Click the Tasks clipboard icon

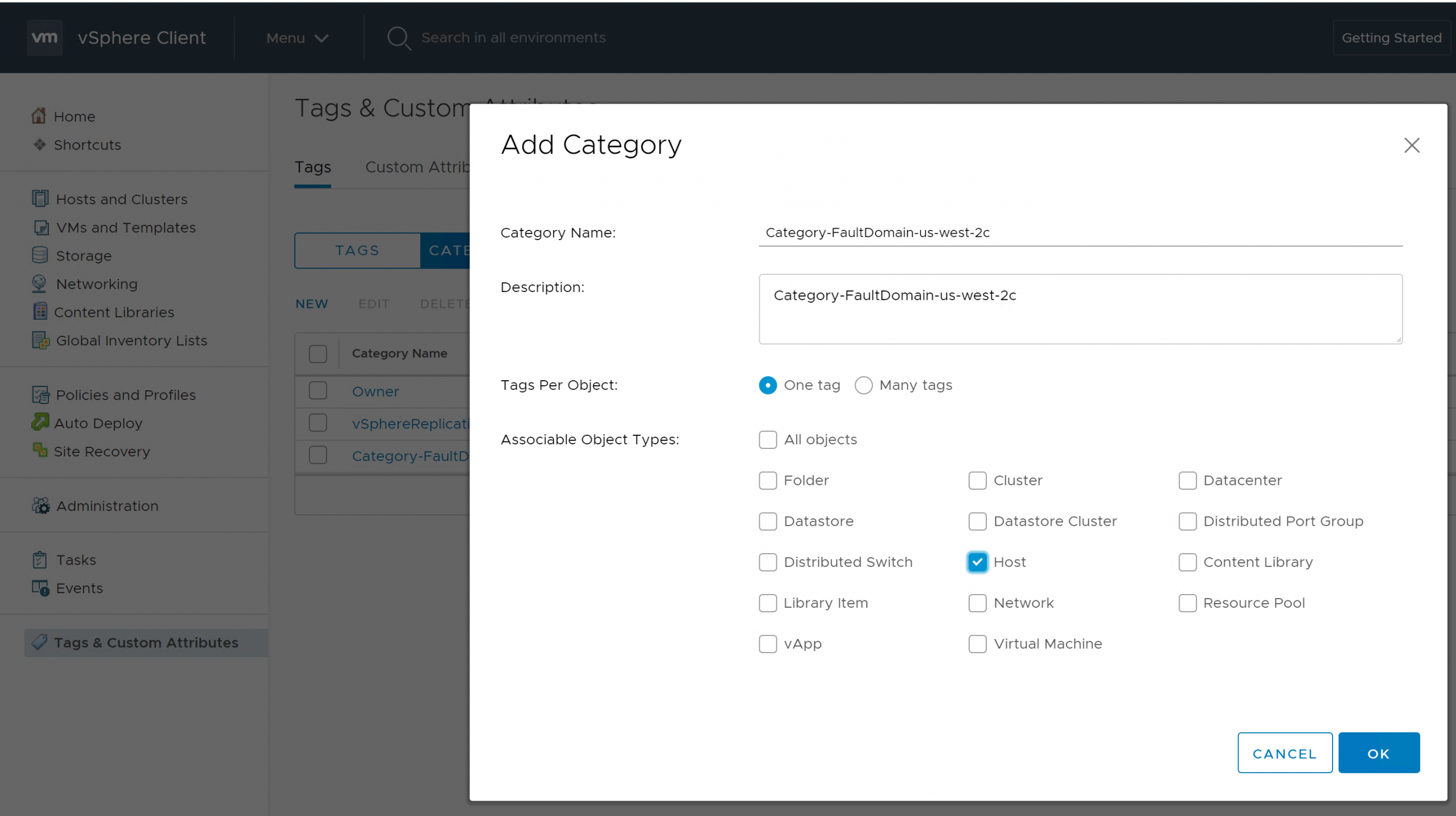pos(39,560)
